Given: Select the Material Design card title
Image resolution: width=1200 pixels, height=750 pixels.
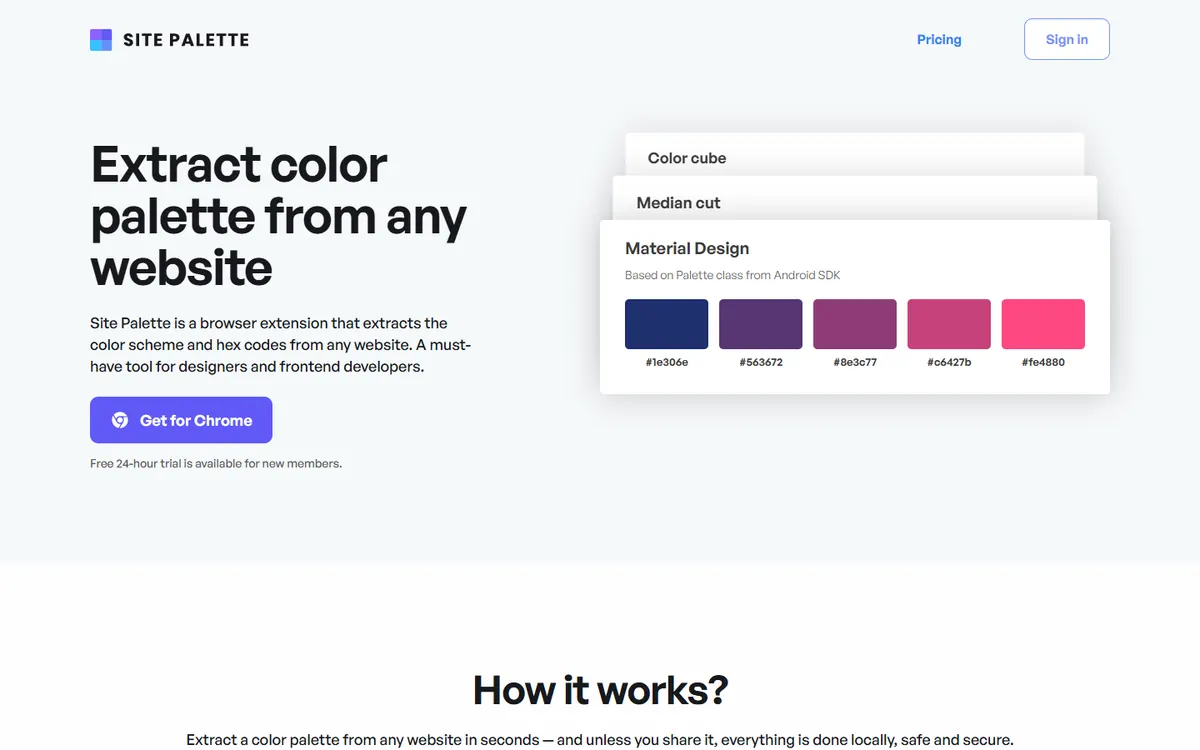Looking at the screenshot, I should click(687, 248).
